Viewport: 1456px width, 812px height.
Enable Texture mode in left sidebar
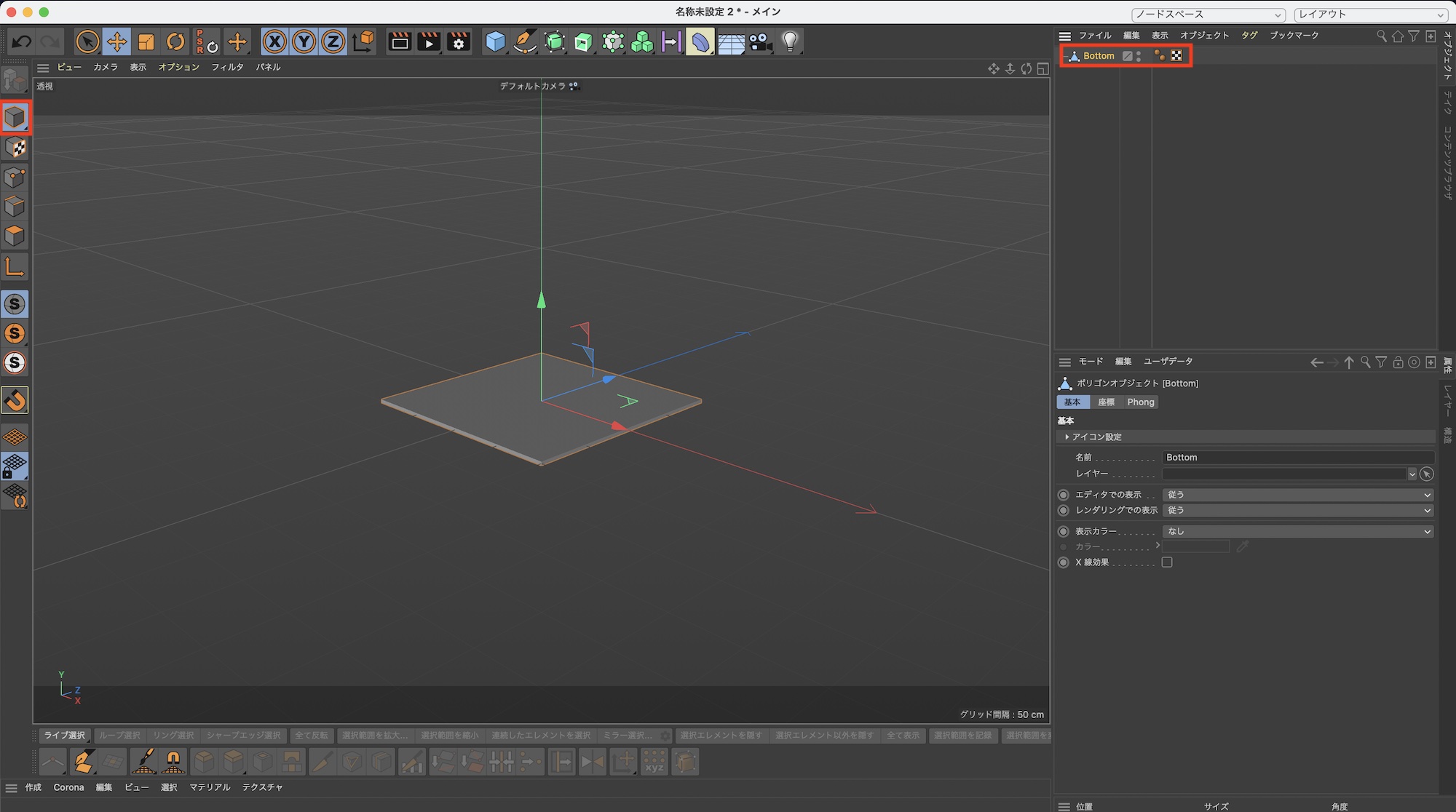(x=15, y=148)
